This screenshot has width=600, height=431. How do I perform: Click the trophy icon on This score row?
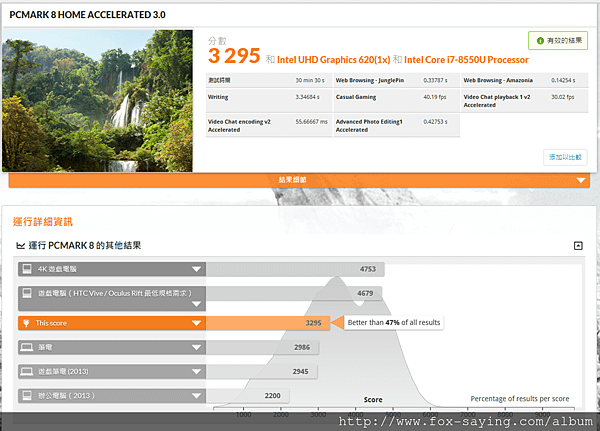click(26, 323)
